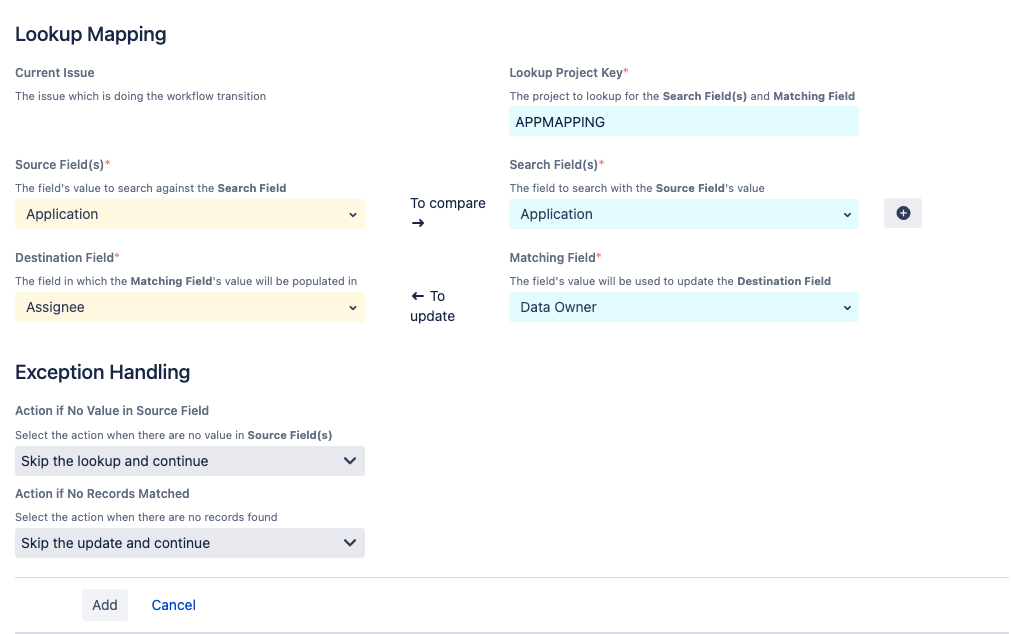Click the plus icon to add search field
1011x634 pixels.
(901, 213)
